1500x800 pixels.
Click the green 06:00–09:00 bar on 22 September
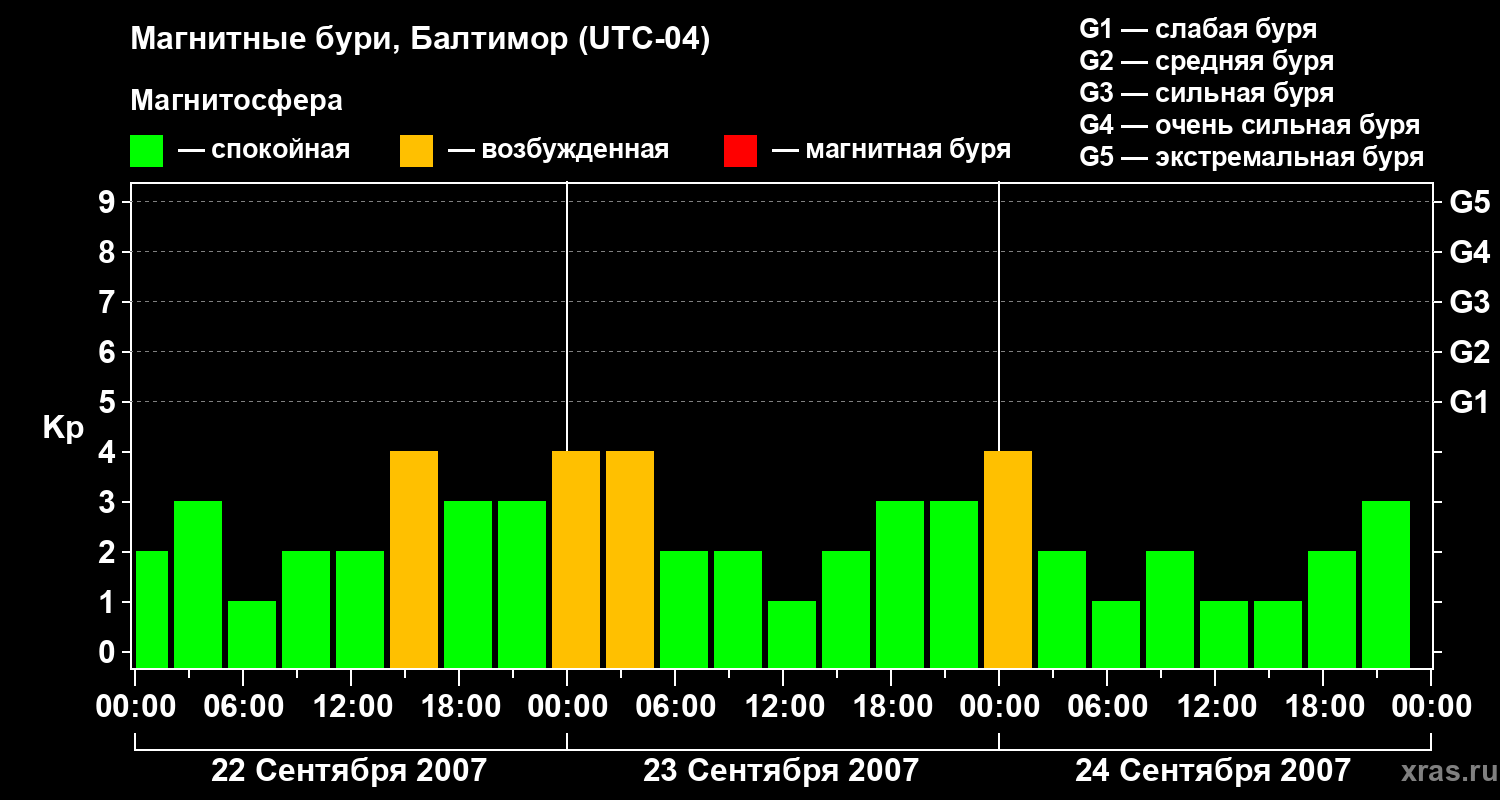[252, 634]
